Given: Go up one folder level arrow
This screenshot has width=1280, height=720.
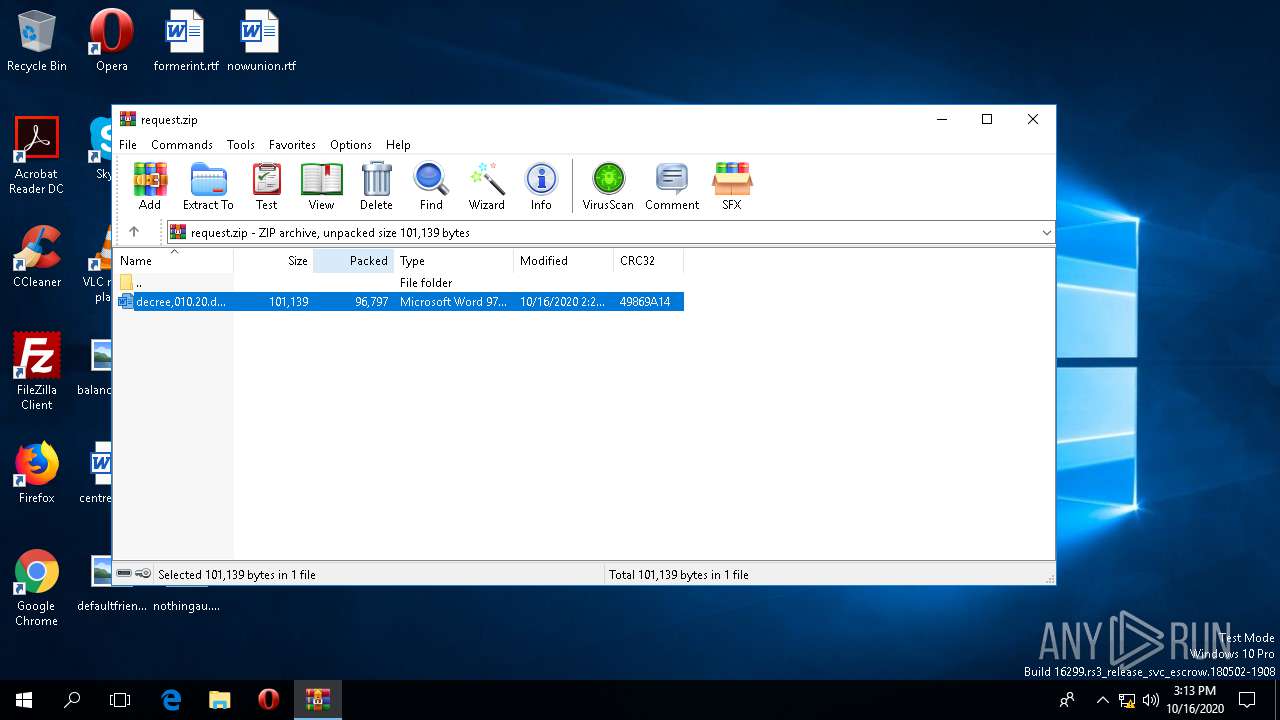Looking at the screenshot, I should pyautogui.click(x=134, y=232).
